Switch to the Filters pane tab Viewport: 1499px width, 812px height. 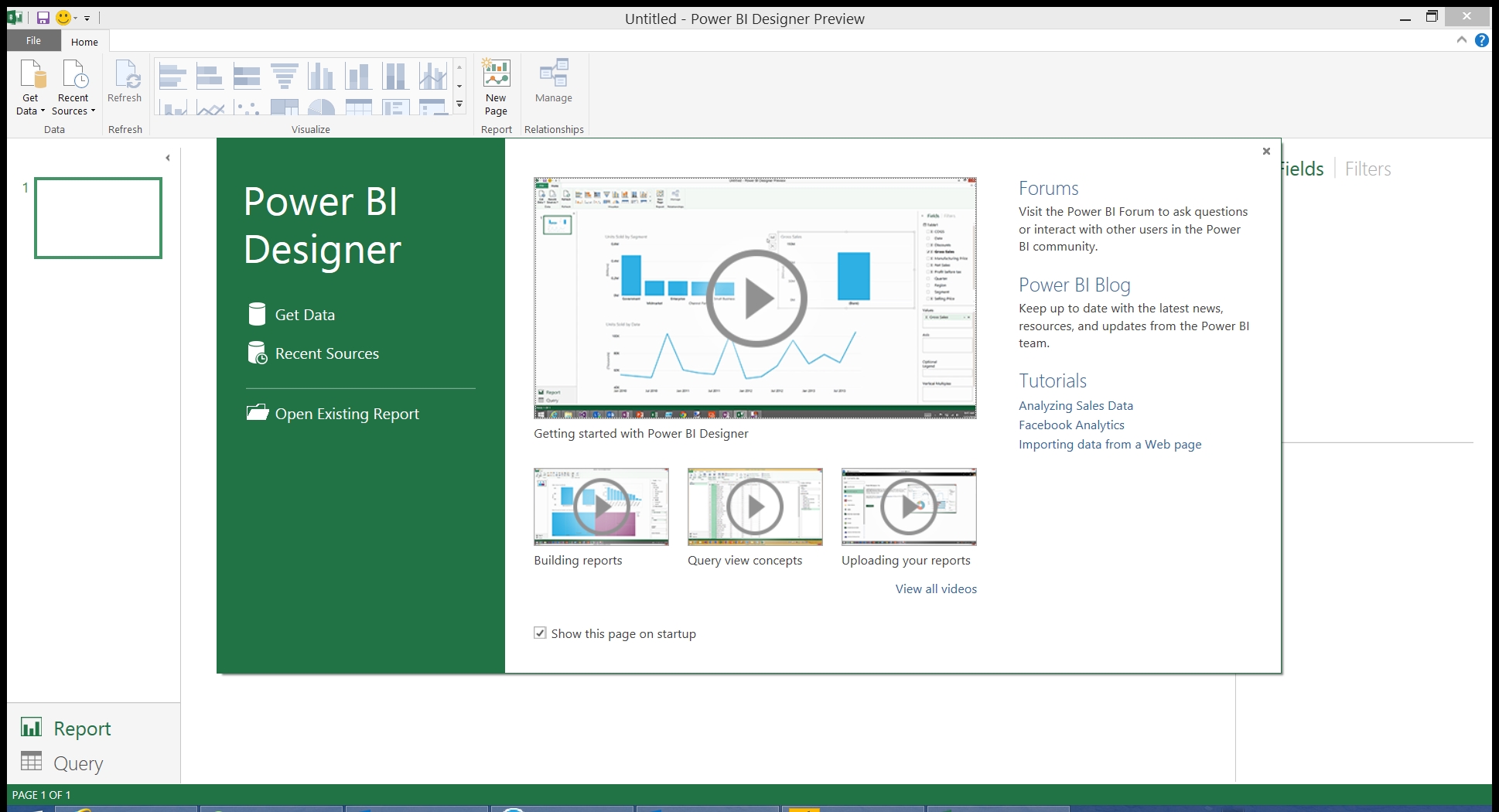[1368, 169]
